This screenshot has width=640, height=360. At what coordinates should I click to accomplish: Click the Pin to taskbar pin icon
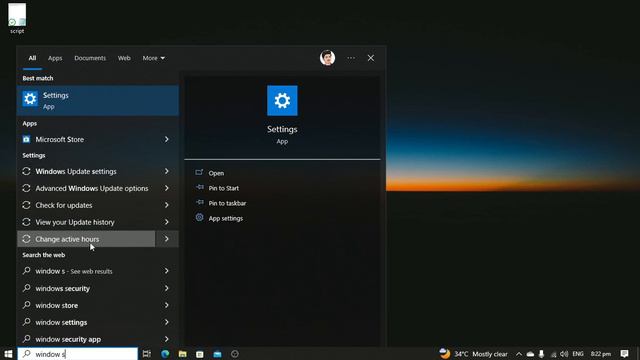coord(200,202)
